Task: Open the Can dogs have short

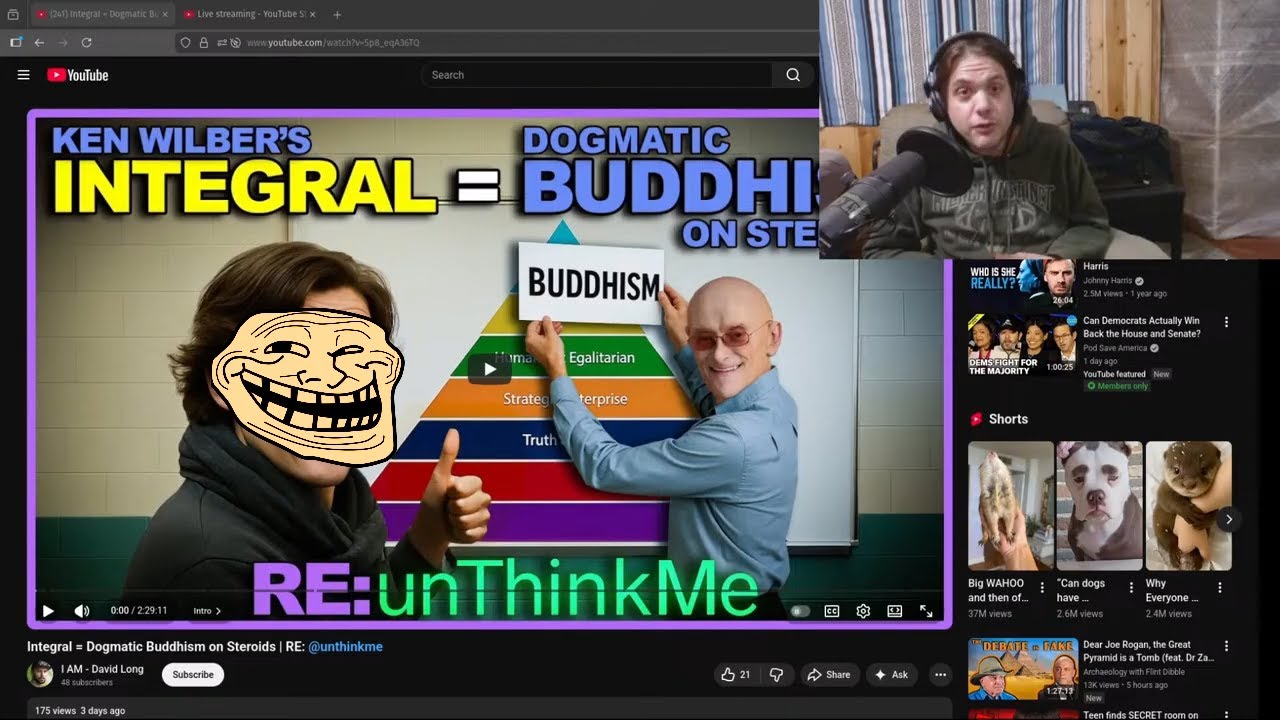Action: point(1099,506)
